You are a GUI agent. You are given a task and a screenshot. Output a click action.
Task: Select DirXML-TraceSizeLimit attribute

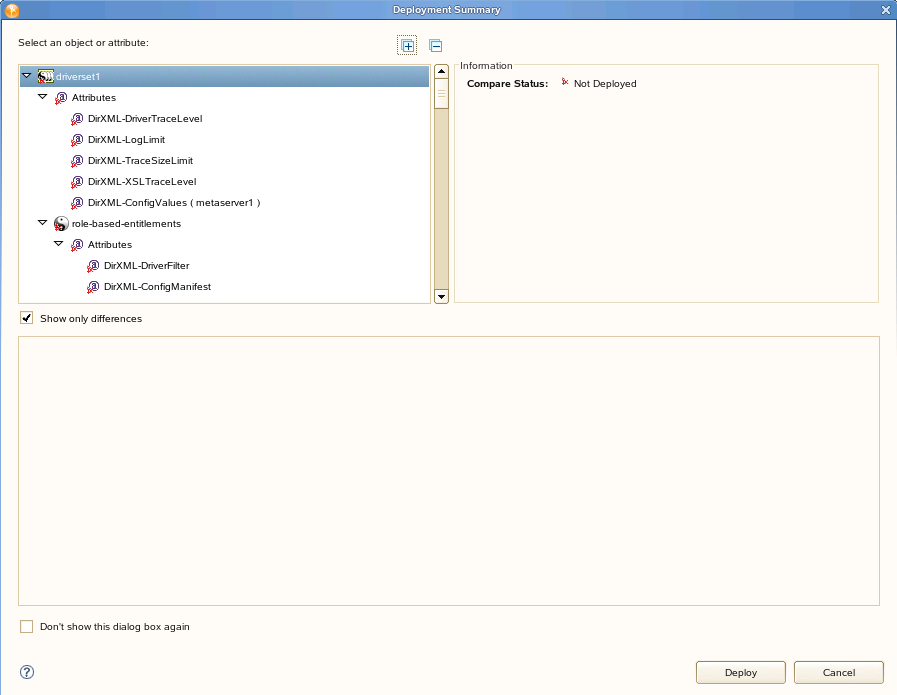click(x=140, y=161)
